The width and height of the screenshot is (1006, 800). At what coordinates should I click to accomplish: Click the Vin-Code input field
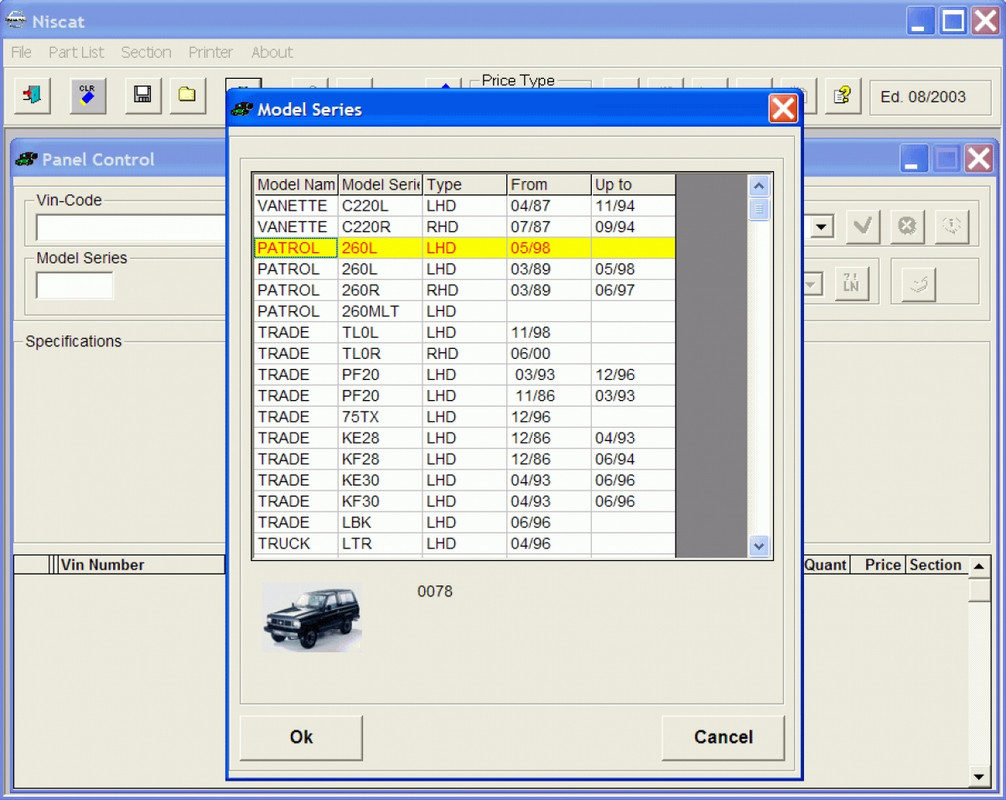[x=132, y=228]
